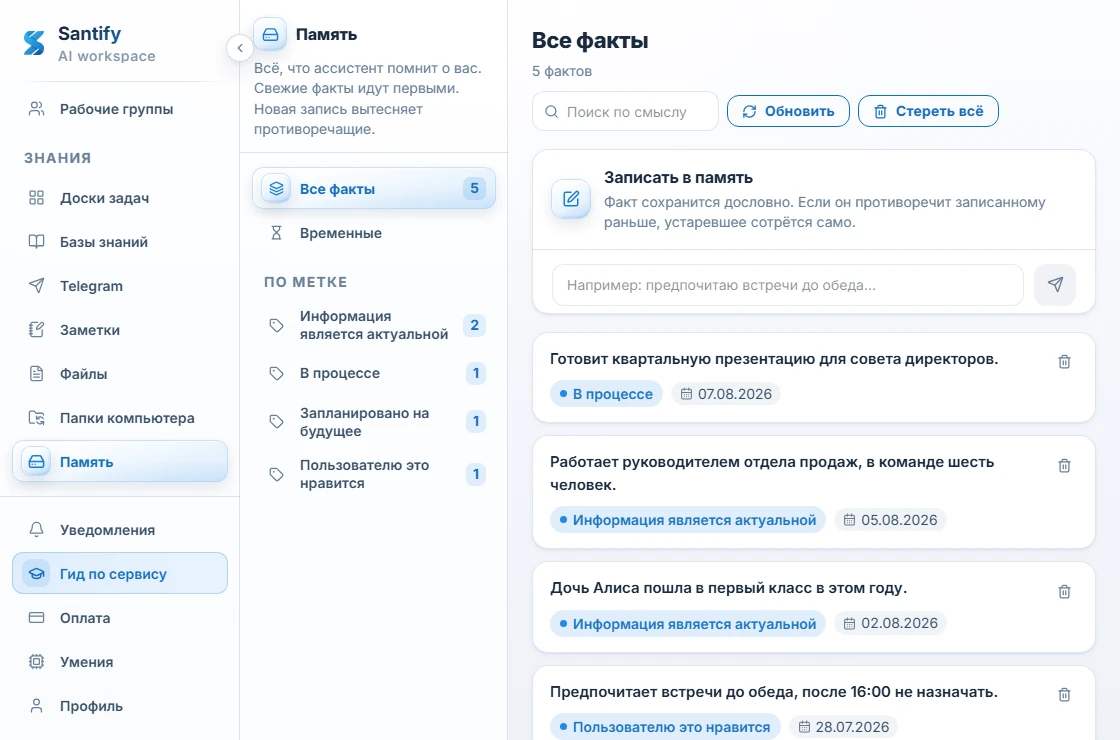Viewport: 1120px width, 740px height.
Task: Click the Пользователю это нравится tag on last fact
Action: click(665, 727)
